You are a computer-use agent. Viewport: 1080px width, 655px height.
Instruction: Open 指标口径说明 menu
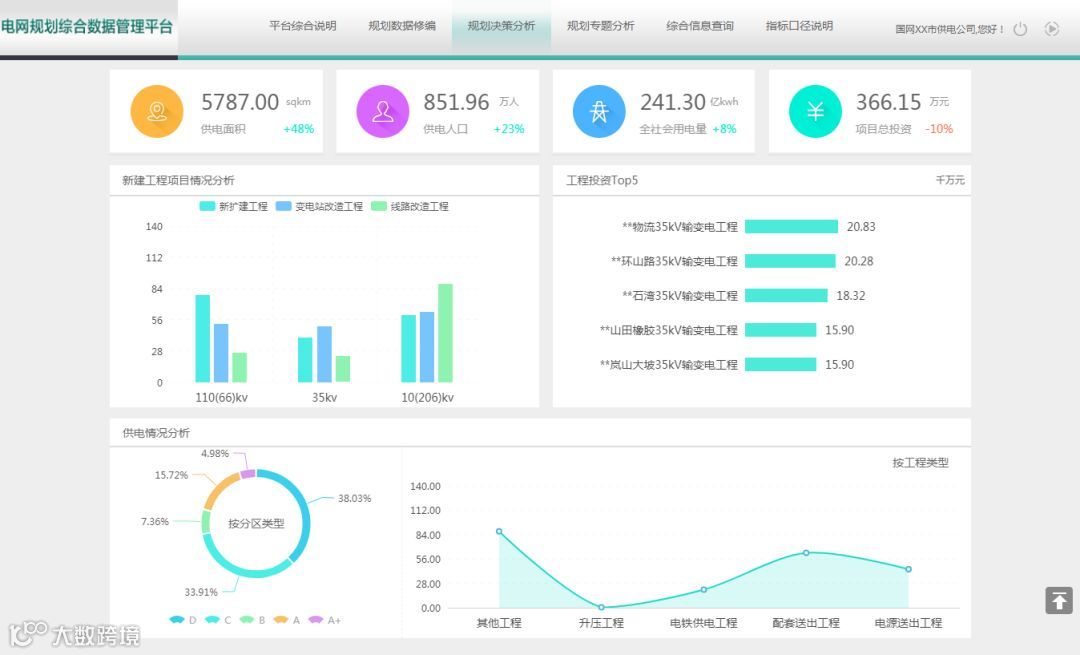(x=799, y=26)
